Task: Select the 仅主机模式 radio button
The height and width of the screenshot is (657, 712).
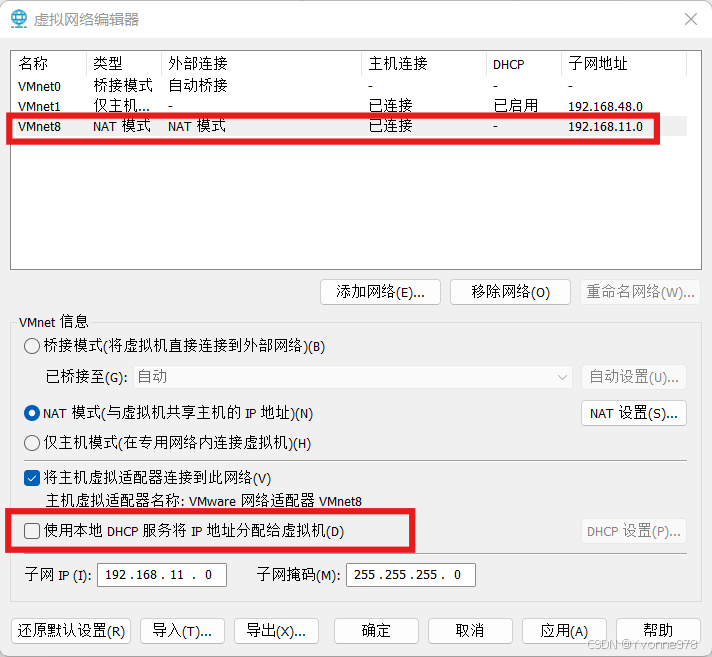Action: coord(32,443)
